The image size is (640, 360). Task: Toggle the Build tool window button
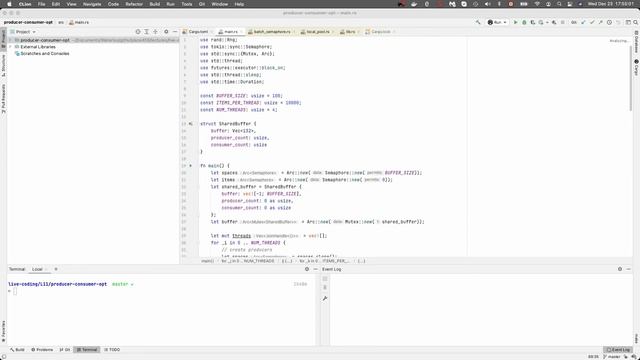tap(18, 350)
